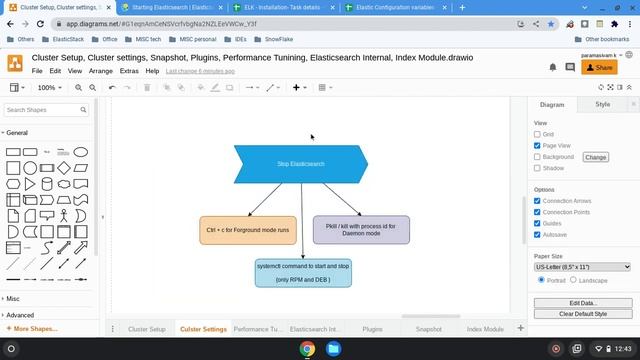Uncheck the Page View checkbox
Viewport: 640px width, 360px height.
point(537,146)
